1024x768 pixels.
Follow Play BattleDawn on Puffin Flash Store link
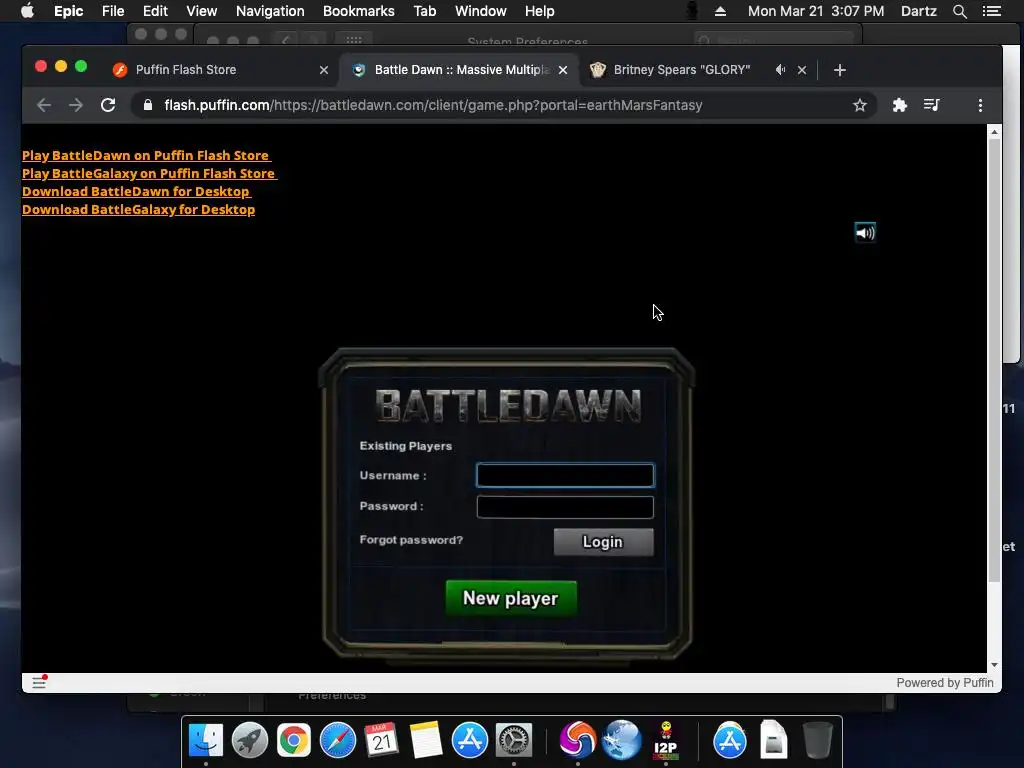click(x=146, y=155)
